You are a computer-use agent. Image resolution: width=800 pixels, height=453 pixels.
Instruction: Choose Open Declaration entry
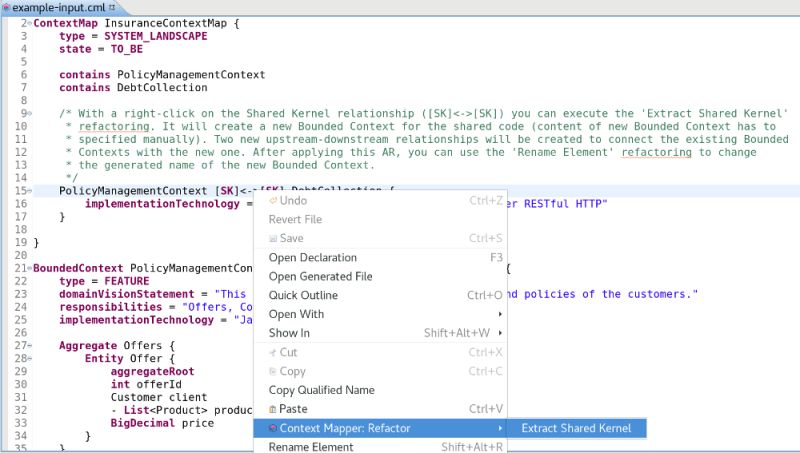[312, 258]
